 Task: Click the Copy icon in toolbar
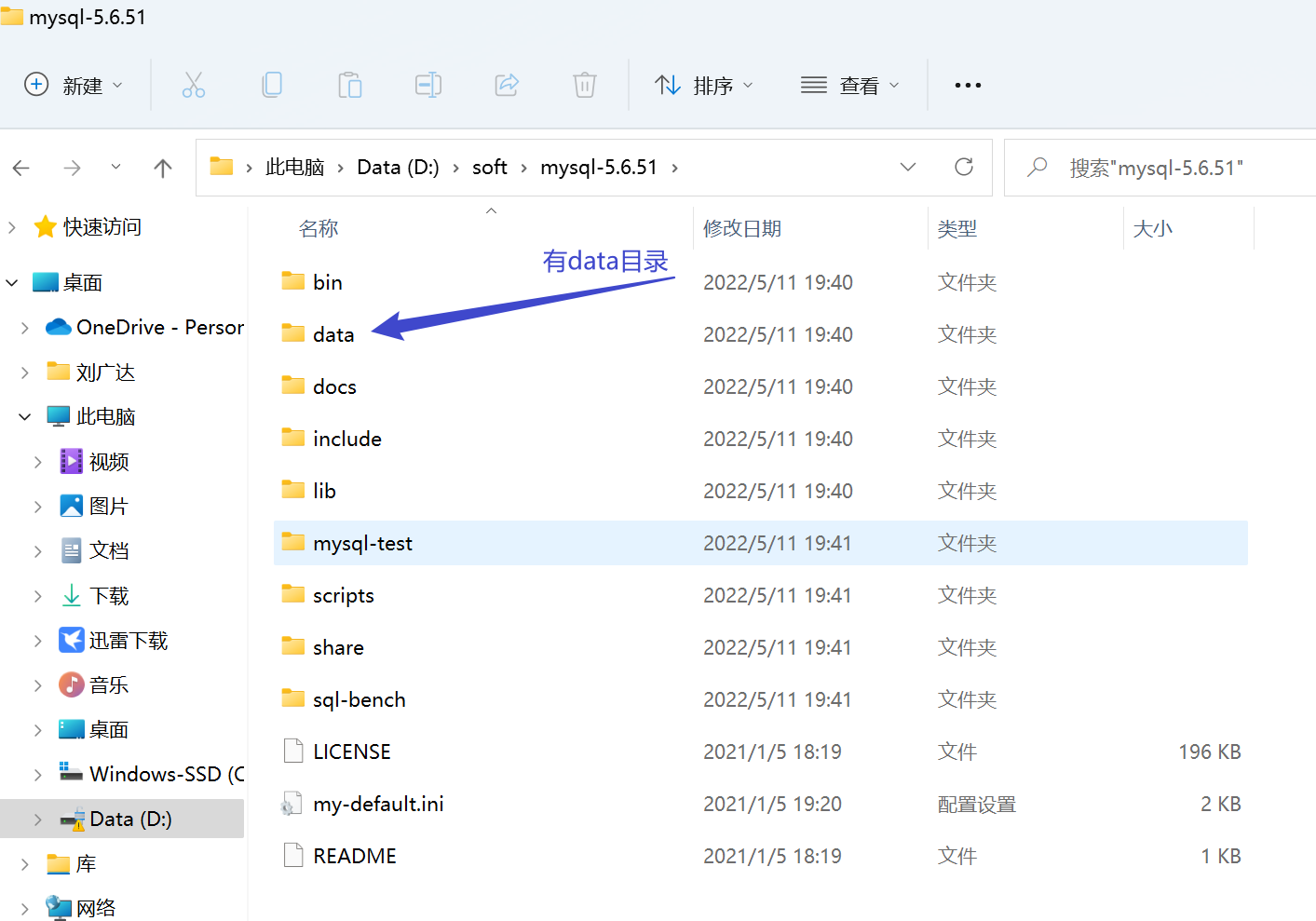[272, 86]
